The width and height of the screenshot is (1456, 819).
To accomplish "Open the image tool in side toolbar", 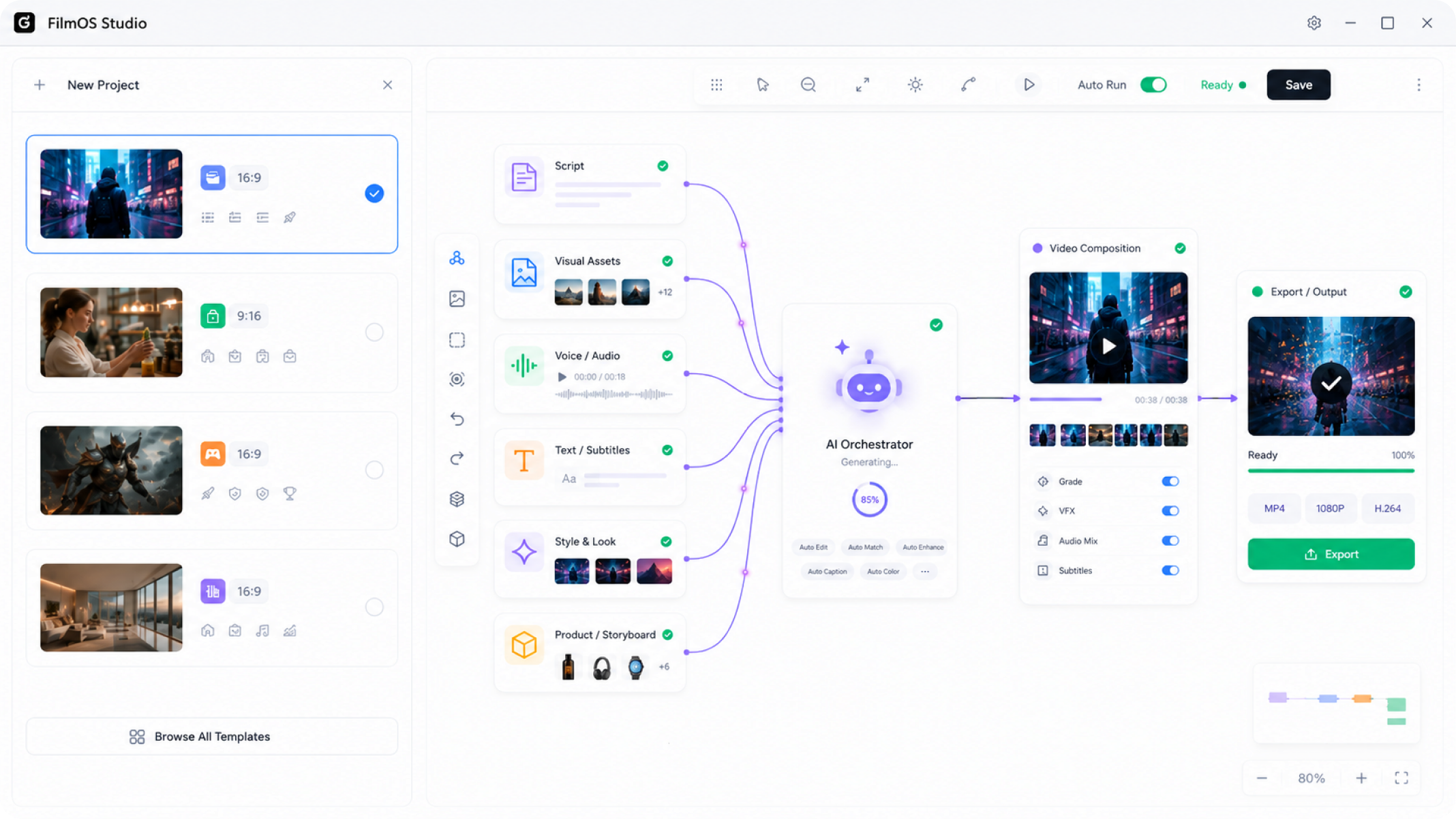I will 457,298.
